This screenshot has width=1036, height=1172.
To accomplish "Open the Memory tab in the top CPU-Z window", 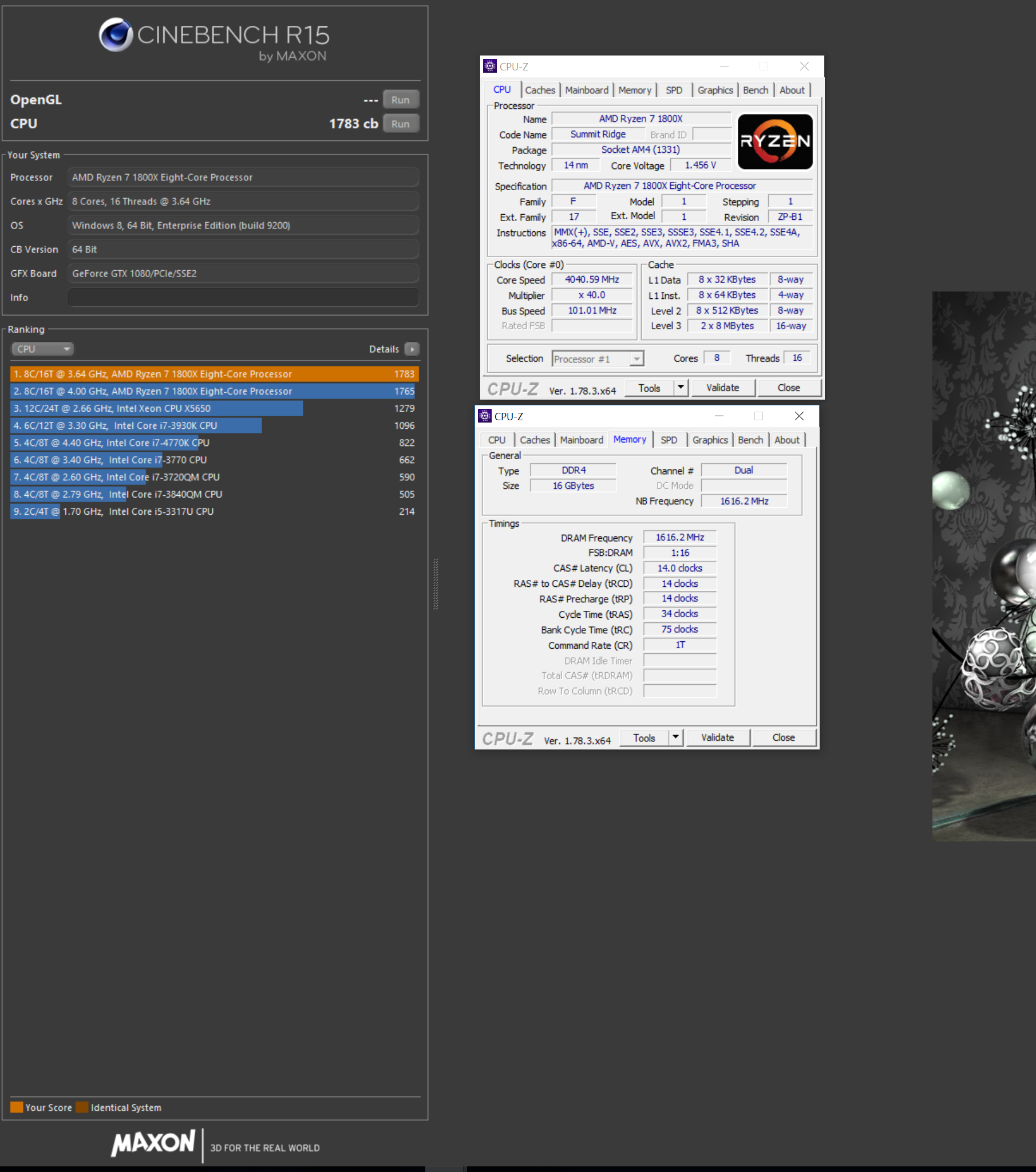I will point(635,90).
